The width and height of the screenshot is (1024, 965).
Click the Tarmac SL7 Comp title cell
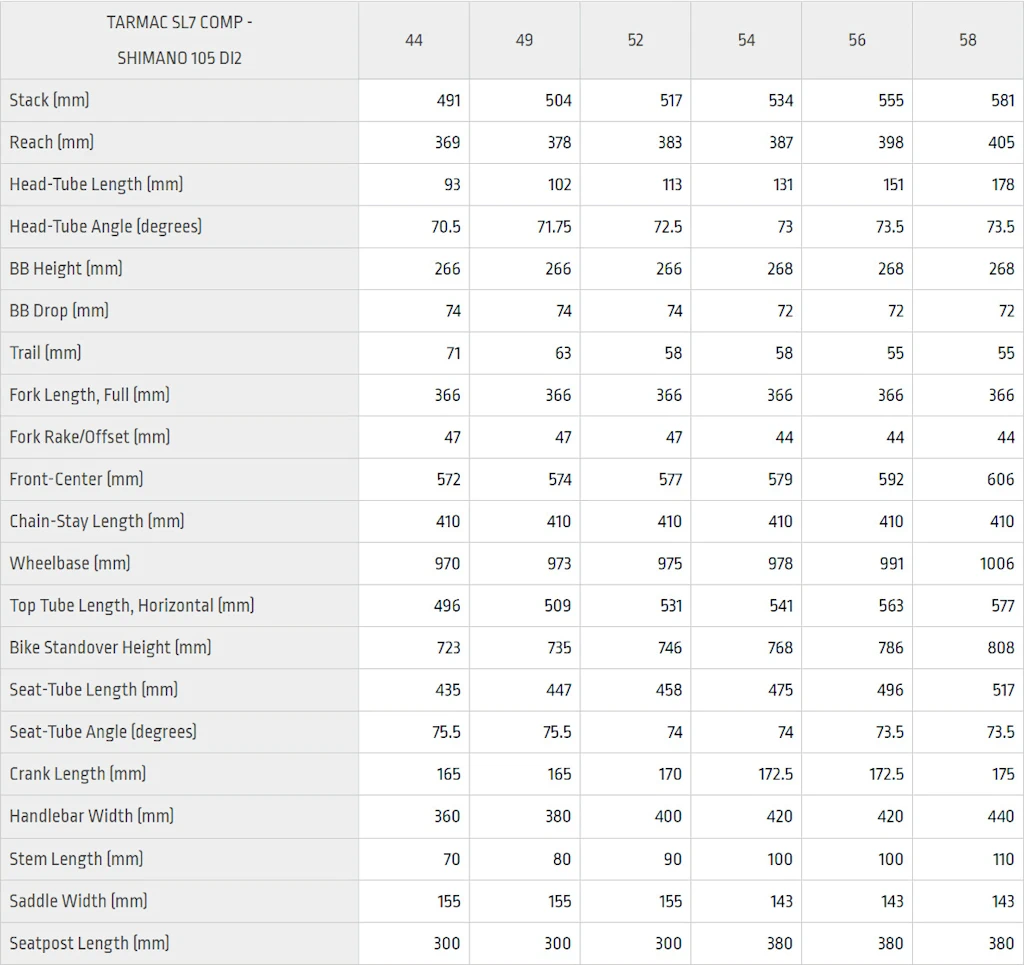point(180,40)
